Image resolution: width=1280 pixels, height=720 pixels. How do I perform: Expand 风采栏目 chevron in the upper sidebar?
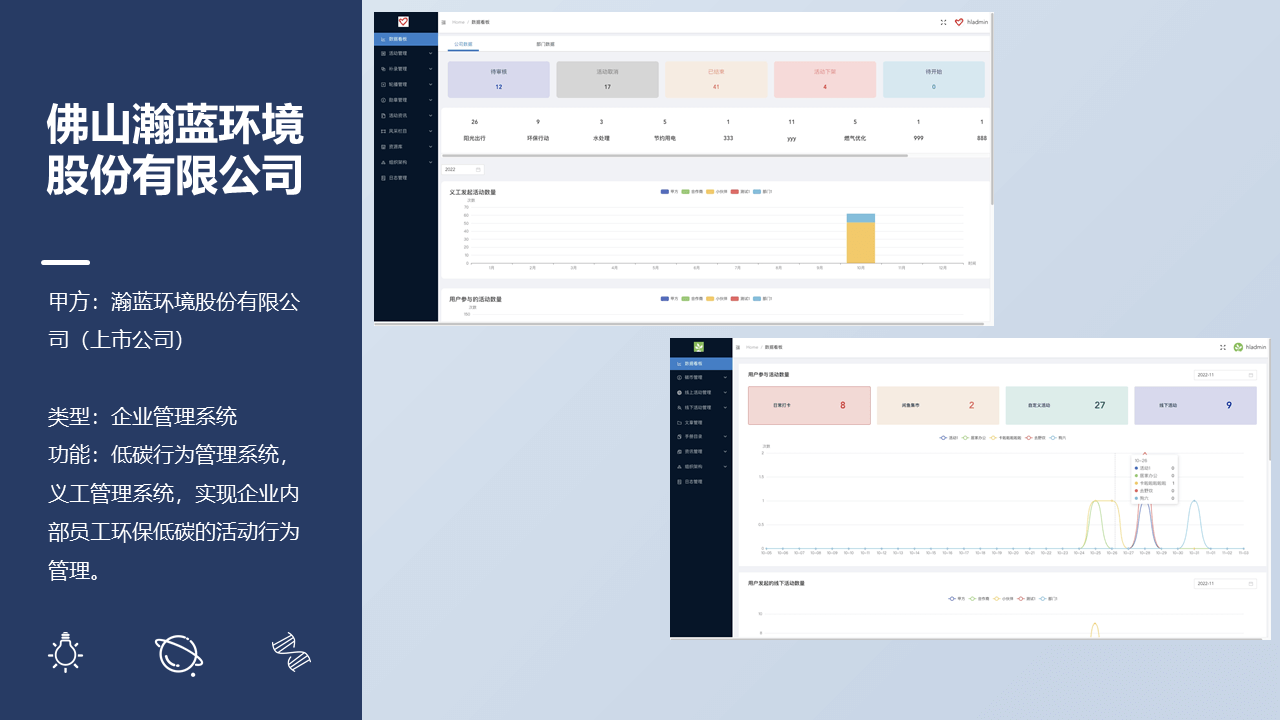[430, 131]
